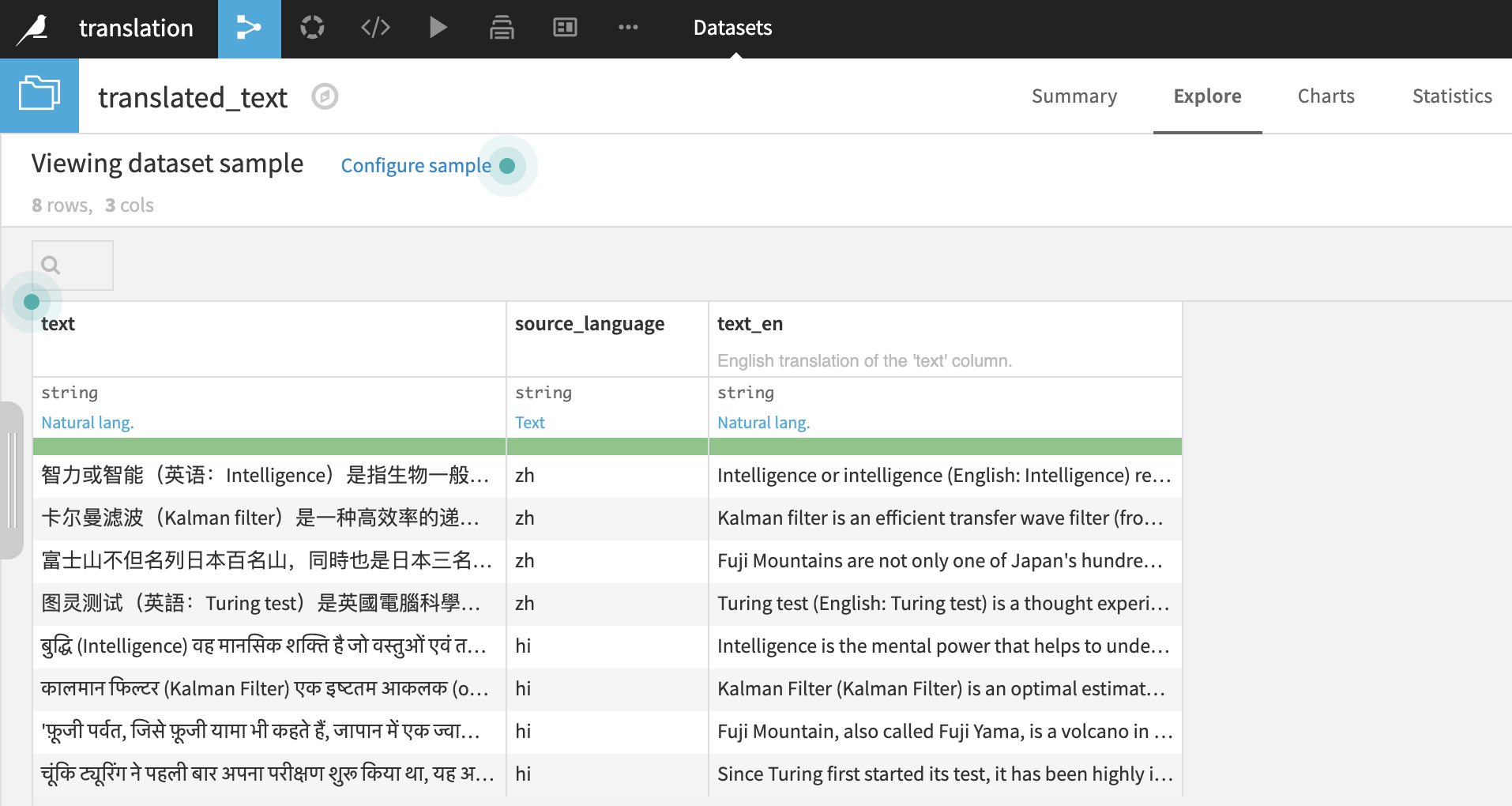Click the stacked Wiki toolbar icon

pos(502,28)
